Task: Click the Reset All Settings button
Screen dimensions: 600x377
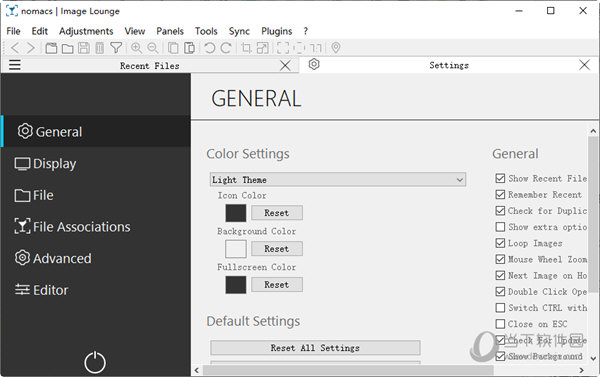Action: 315,348
